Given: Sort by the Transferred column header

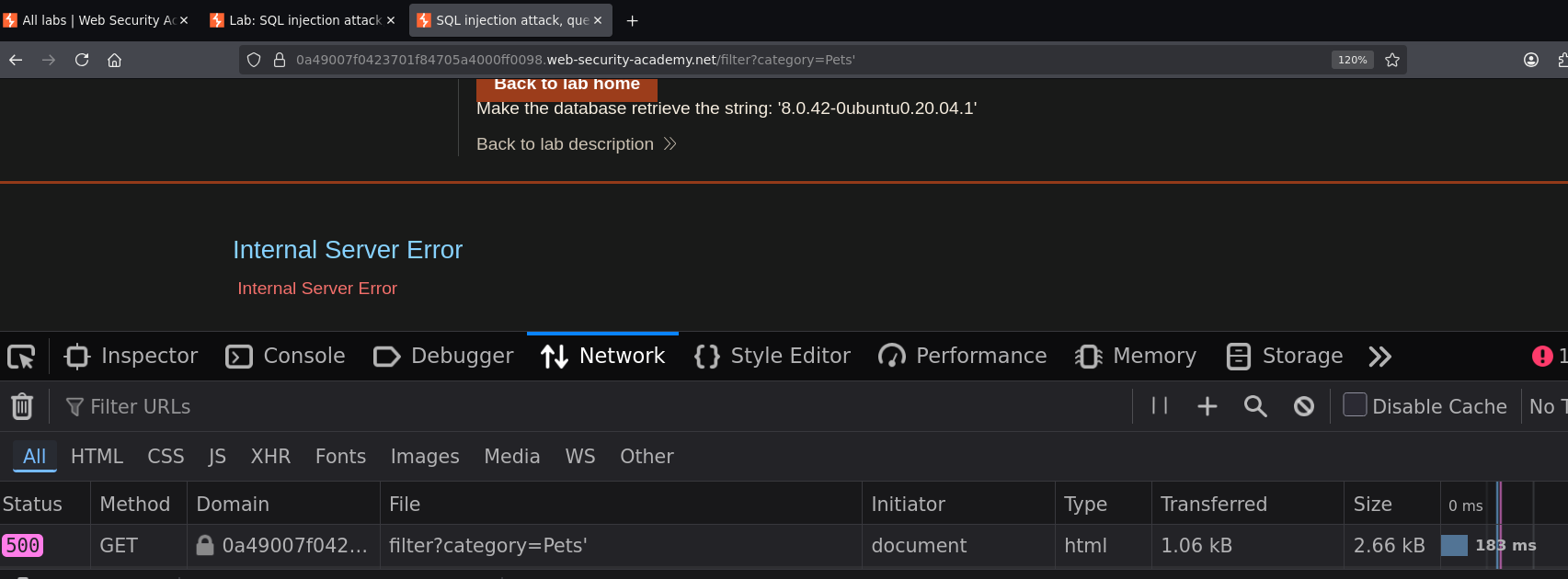Looking at the screenshot, I should tap(1248, 504).
